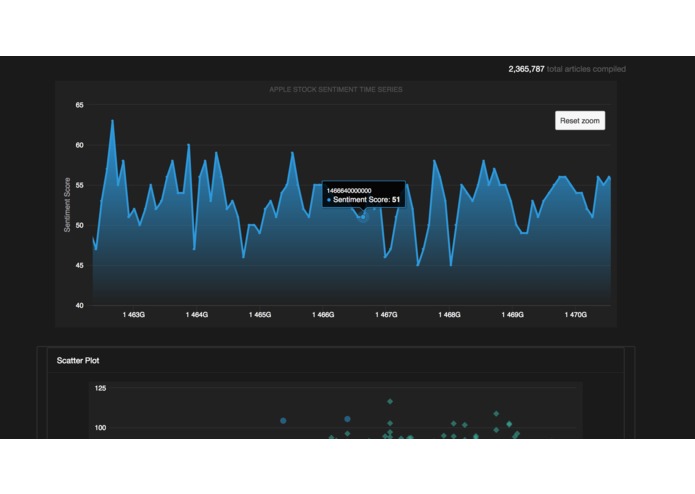Click the tooltip timestamp '1466640000000'

pyautogui.click(x=349, y=191)
